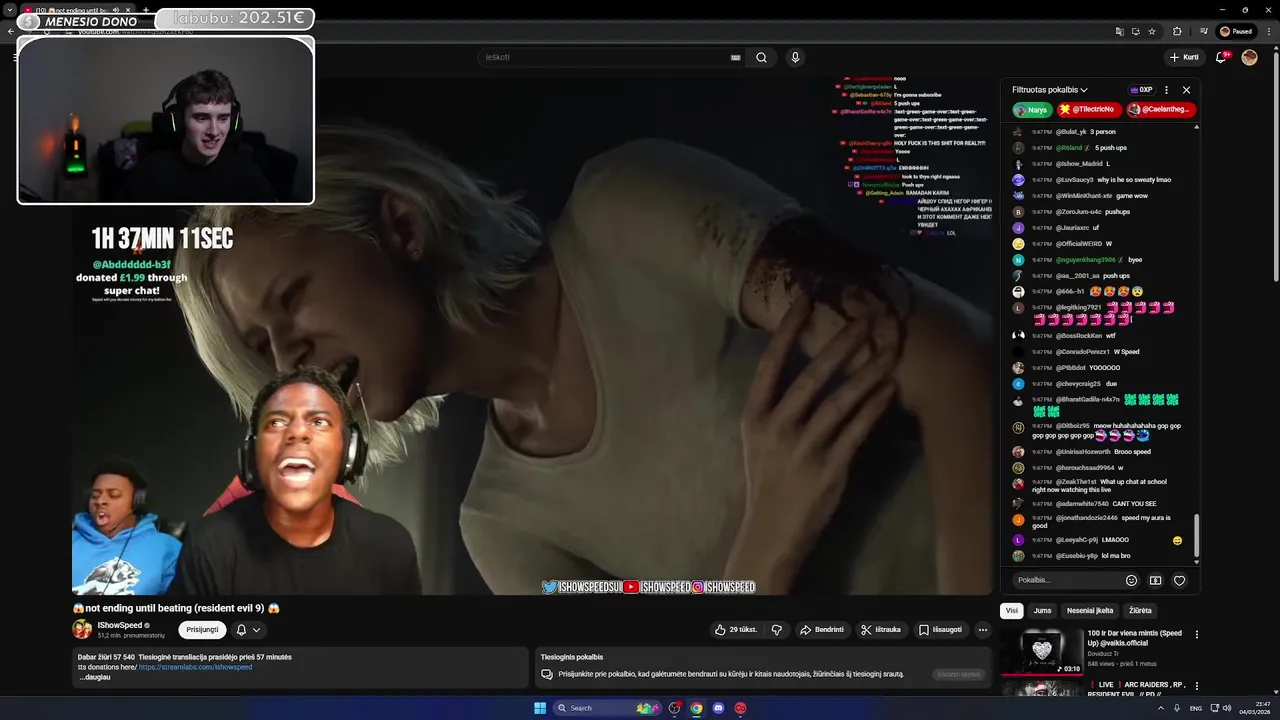
Task: Click the video player area
Action: [x=532, y=336]
